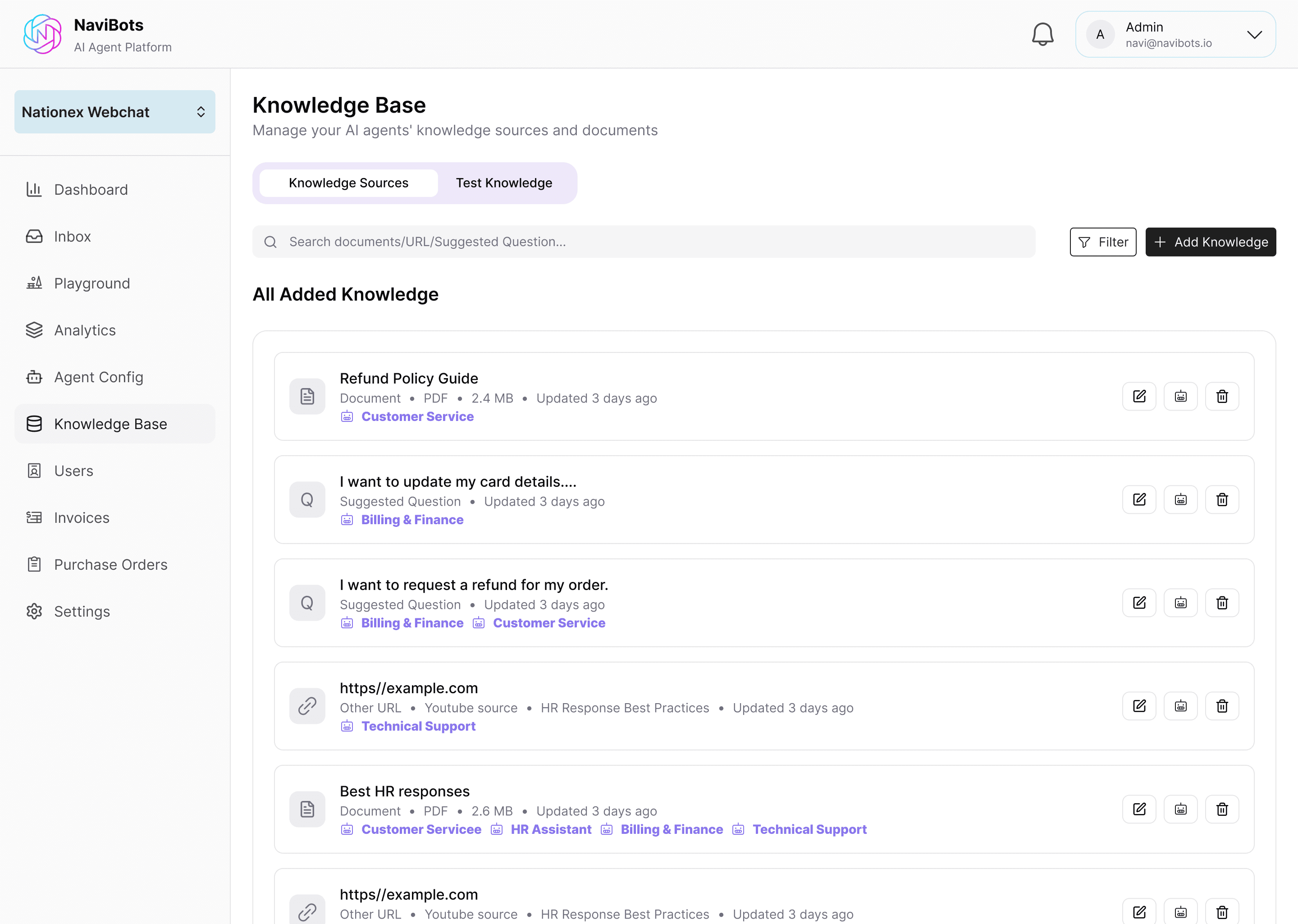Go to Agent Config in sidebar
This screenshot has height=924, width=1298.
coord(98,377)
